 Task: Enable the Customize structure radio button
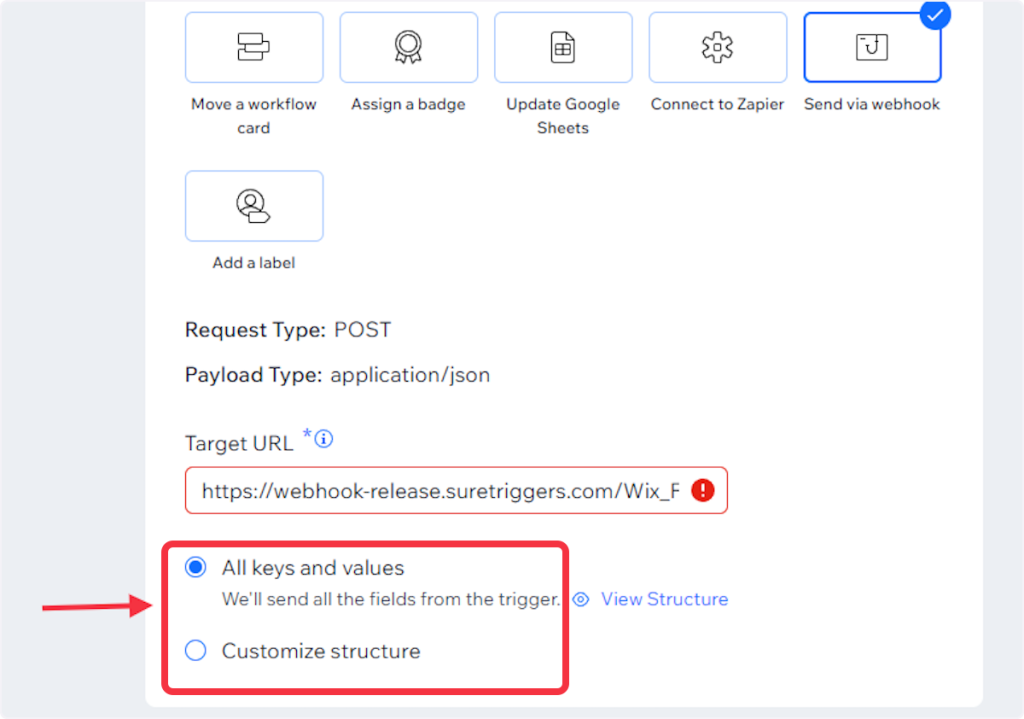pyautogui.click(x=196, y=651)
